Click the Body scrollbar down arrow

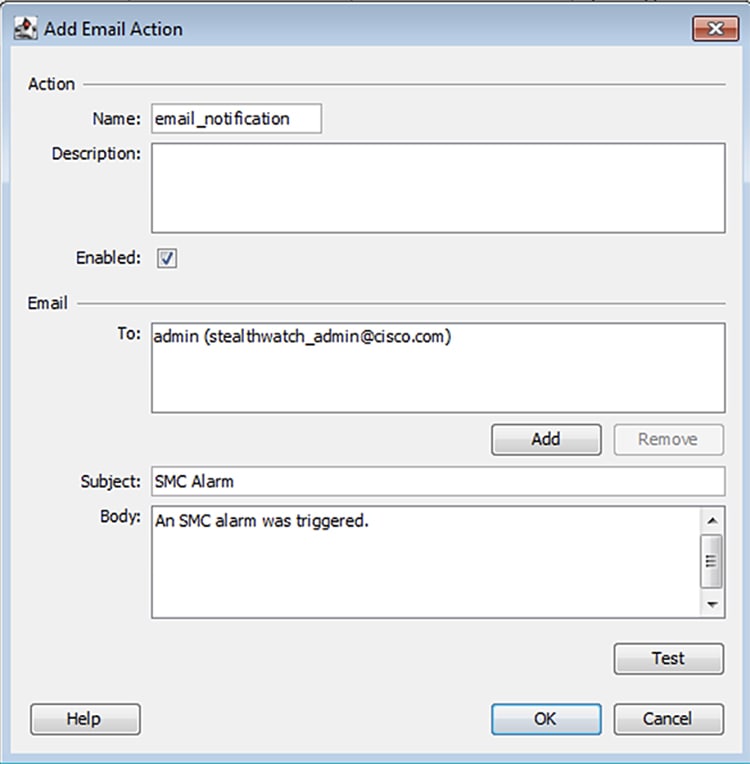click(x=712, y=605)
